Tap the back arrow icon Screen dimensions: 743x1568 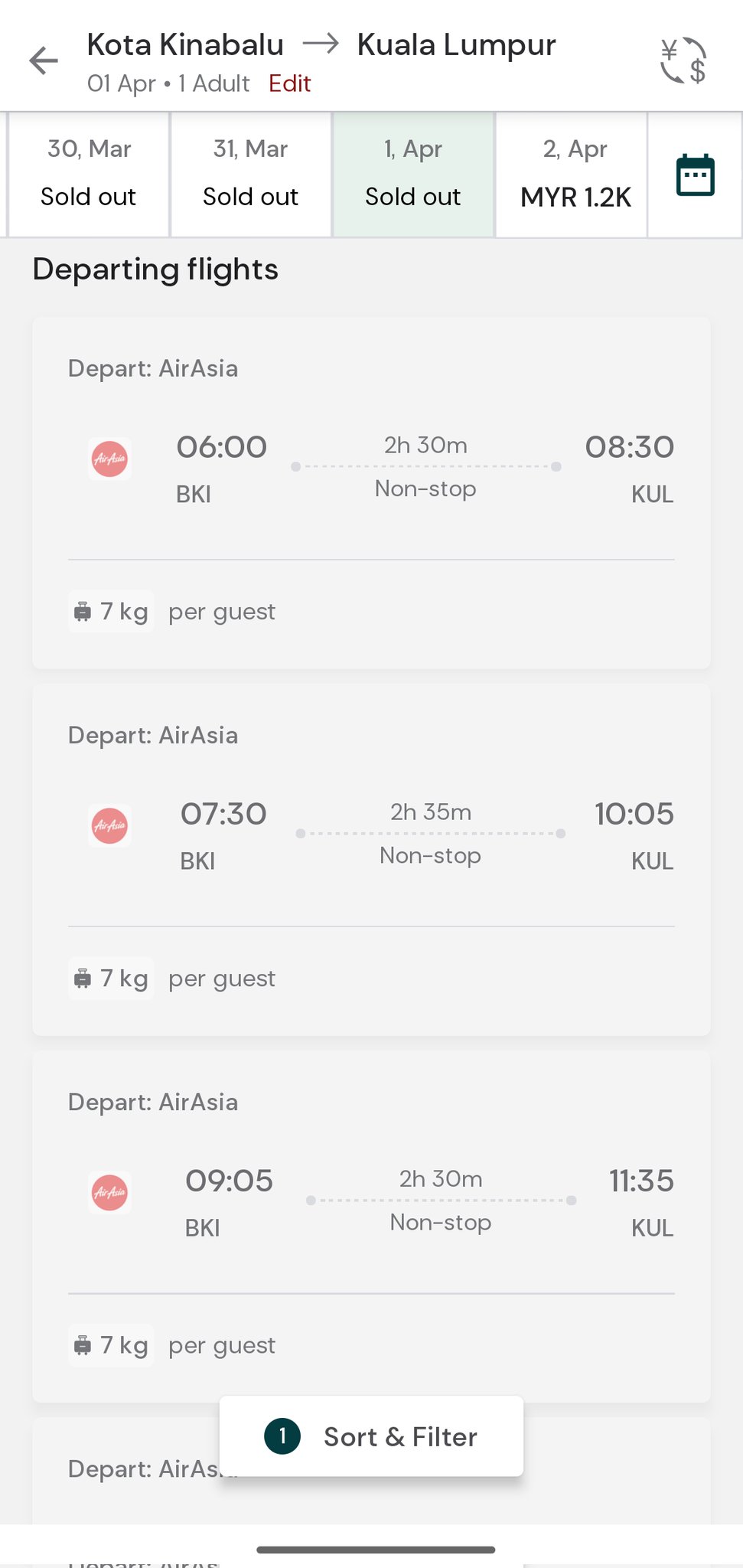tap(44, 61)
